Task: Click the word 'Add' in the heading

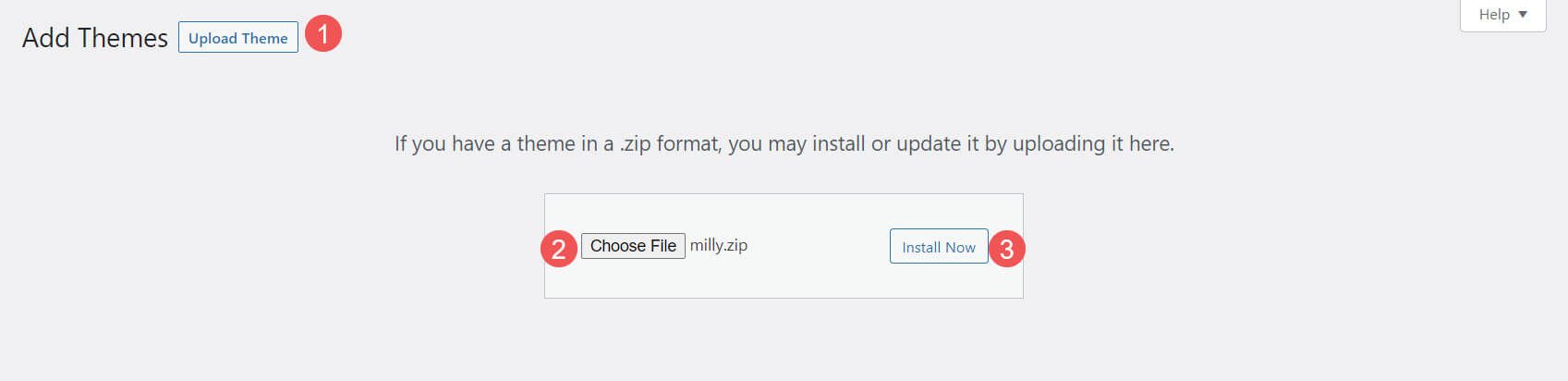Action: pos(45,38)
